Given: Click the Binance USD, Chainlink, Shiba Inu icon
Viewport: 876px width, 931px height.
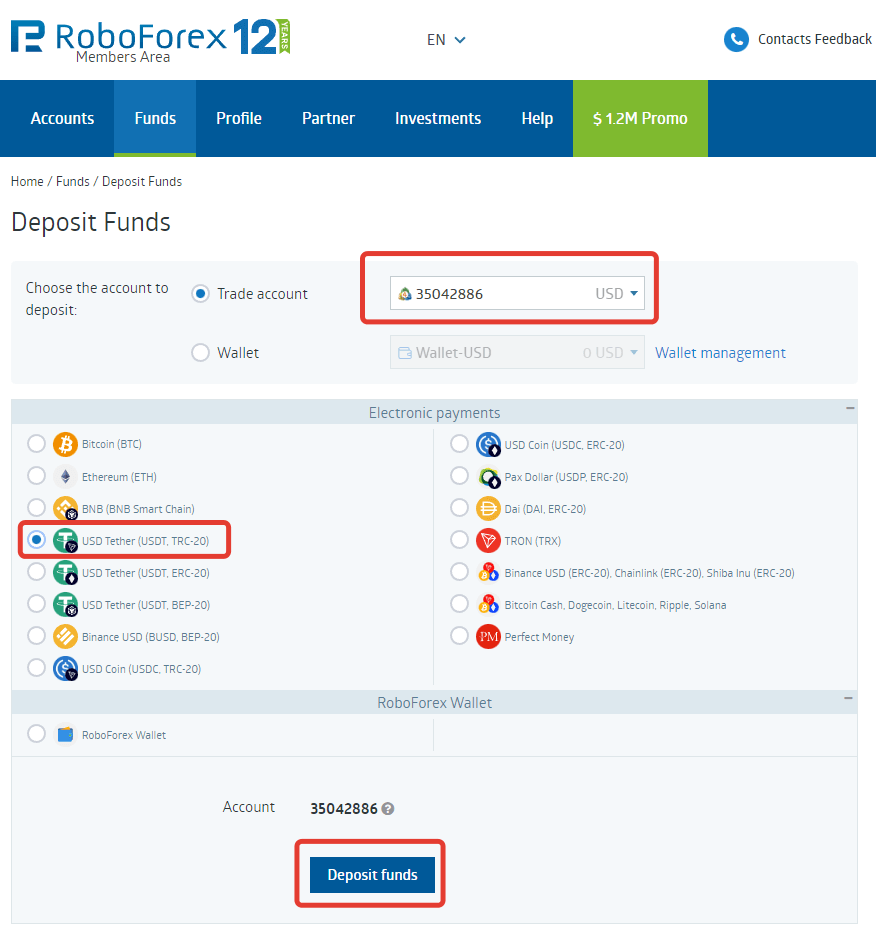Looking at the screenshot, I should (x=488, y=572).
